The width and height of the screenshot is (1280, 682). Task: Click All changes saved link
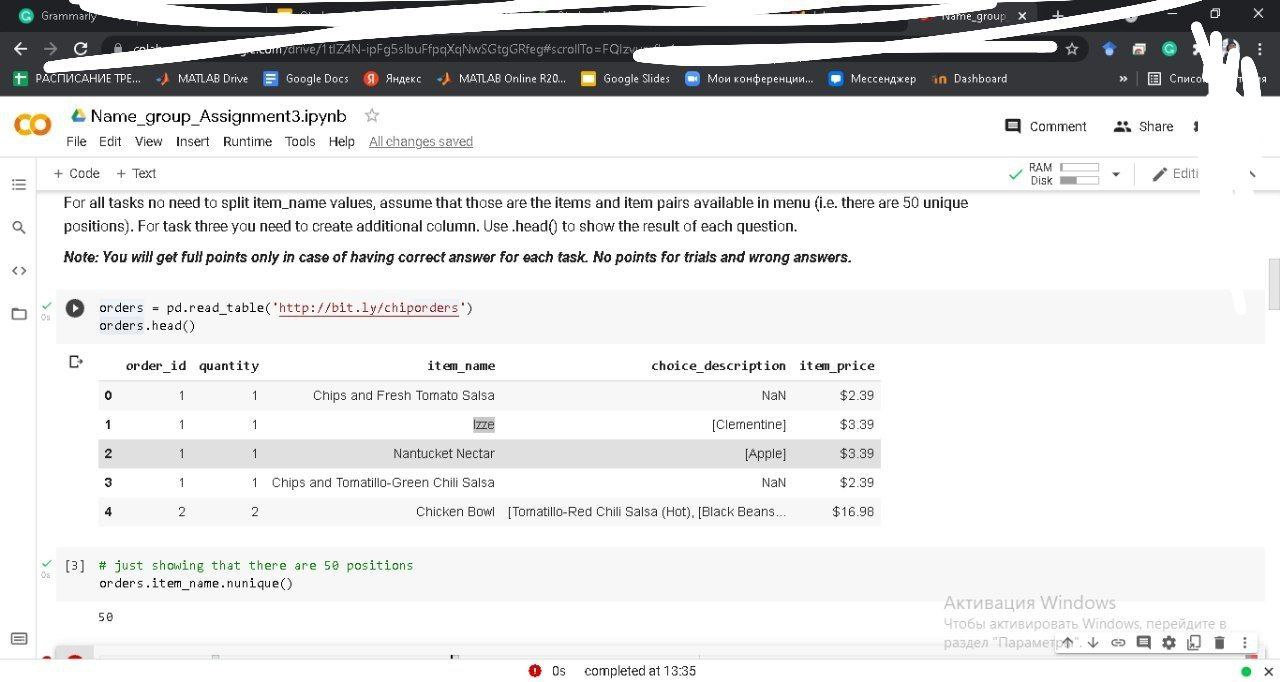[x=421, y=142]
